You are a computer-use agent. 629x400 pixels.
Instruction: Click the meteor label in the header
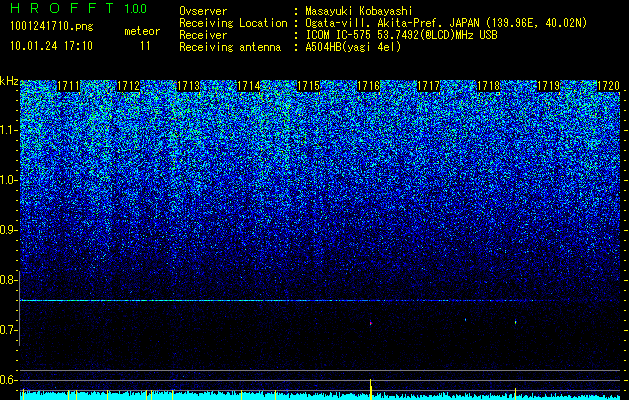pyautogui.click(x=142, y=31)
